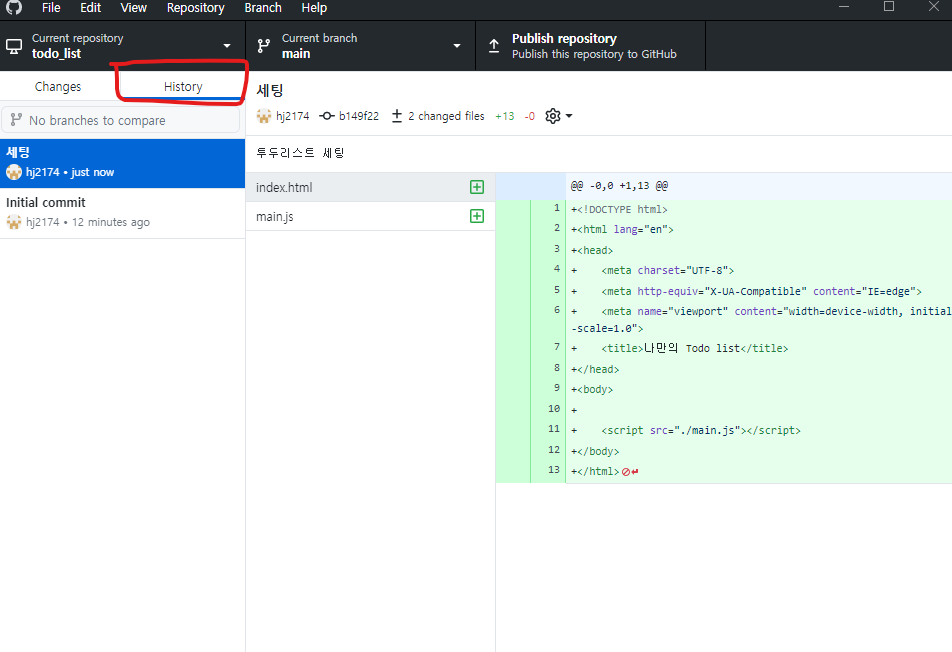Select main.js in changed files
952x652 pixels.
[x=370, y=216]
